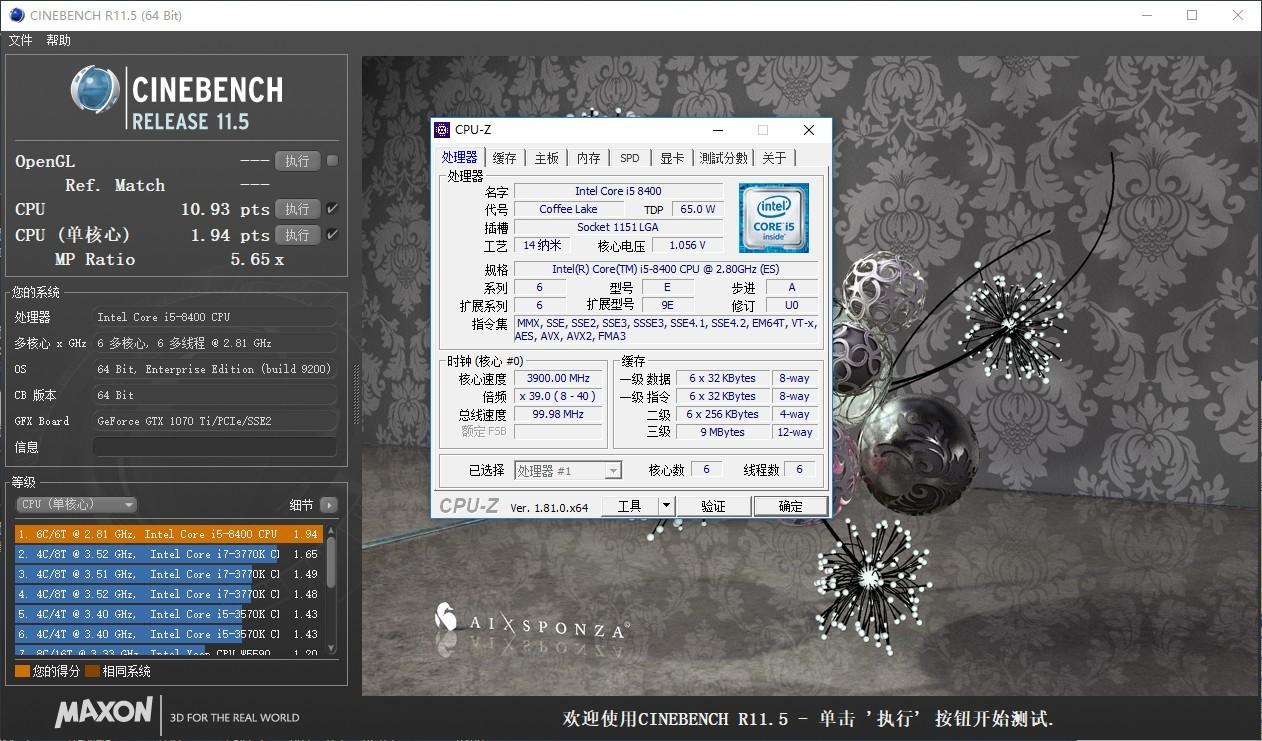Open the CPU (单核心) ranking dropdown

click(77, 505)
